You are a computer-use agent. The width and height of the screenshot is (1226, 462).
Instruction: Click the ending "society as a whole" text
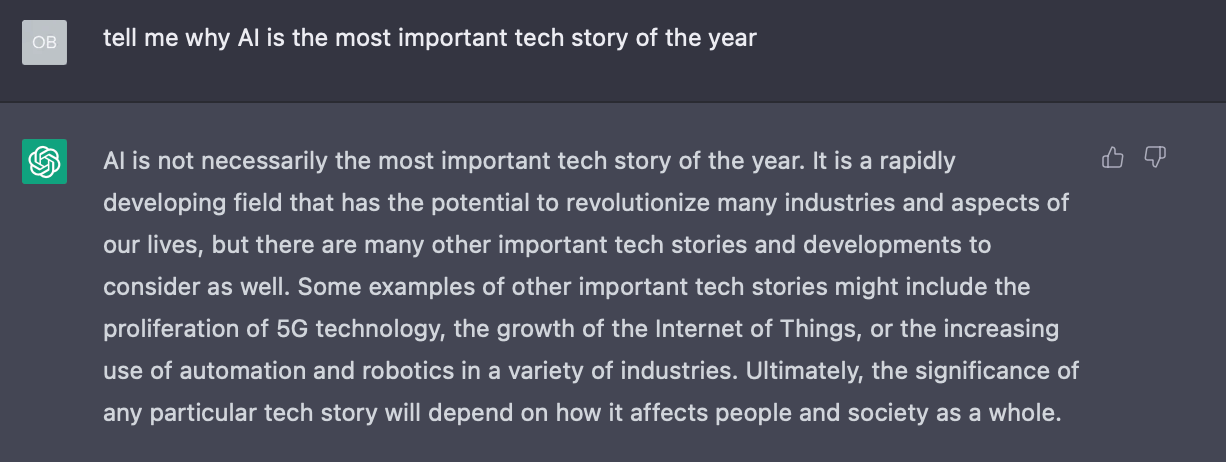976,413
